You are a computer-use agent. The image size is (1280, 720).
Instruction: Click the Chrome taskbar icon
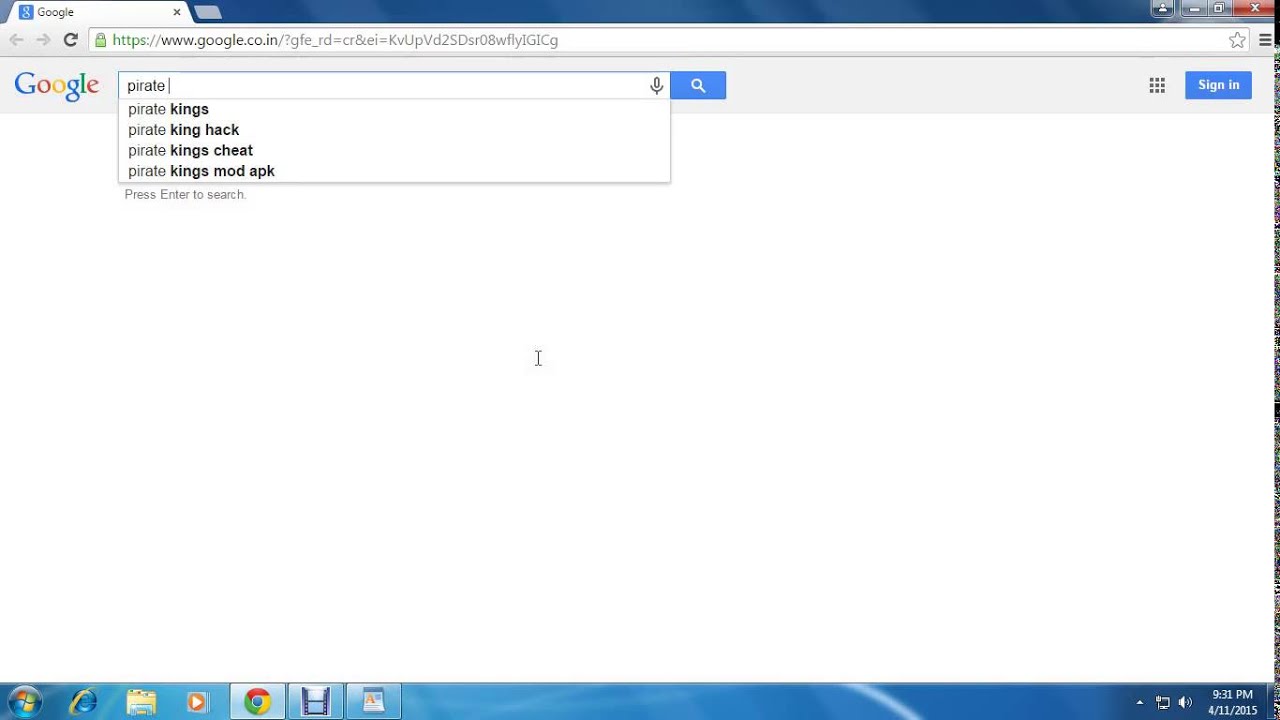click(x=257, y=702)
